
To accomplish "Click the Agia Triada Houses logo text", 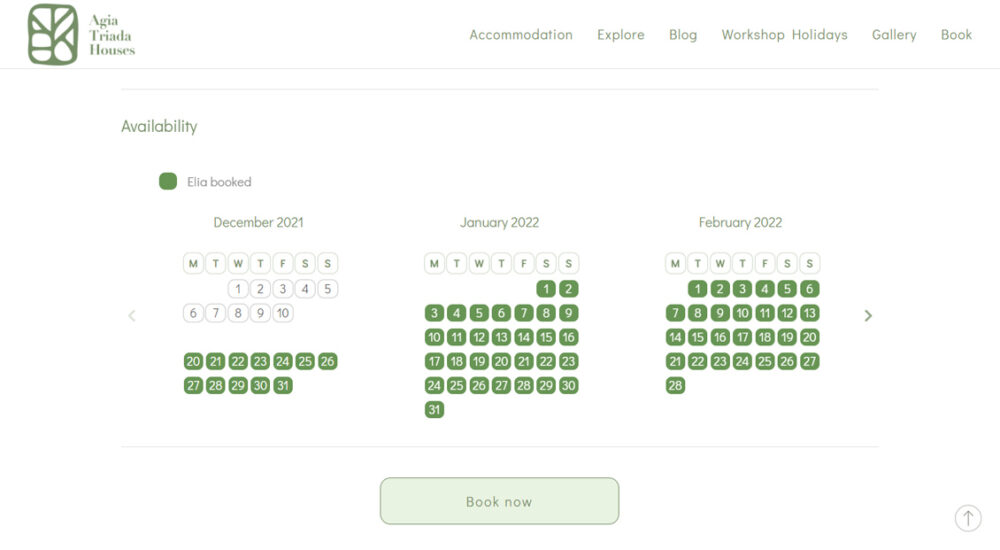I will point(111,35).
